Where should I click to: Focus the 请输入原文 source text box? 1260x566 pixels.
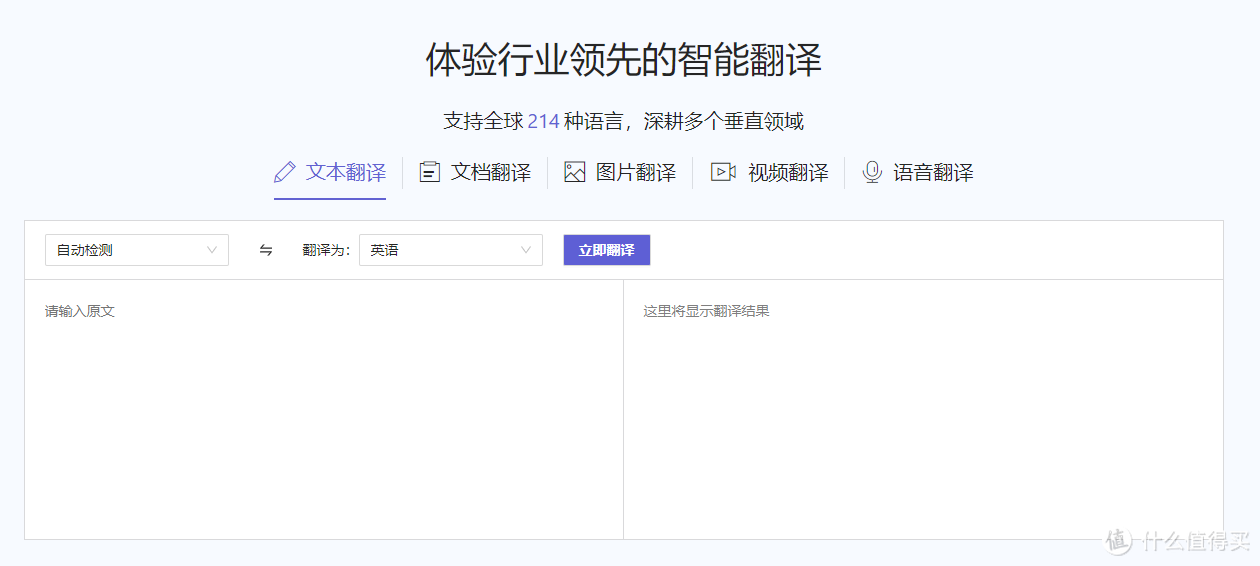(x=323, y=410)
